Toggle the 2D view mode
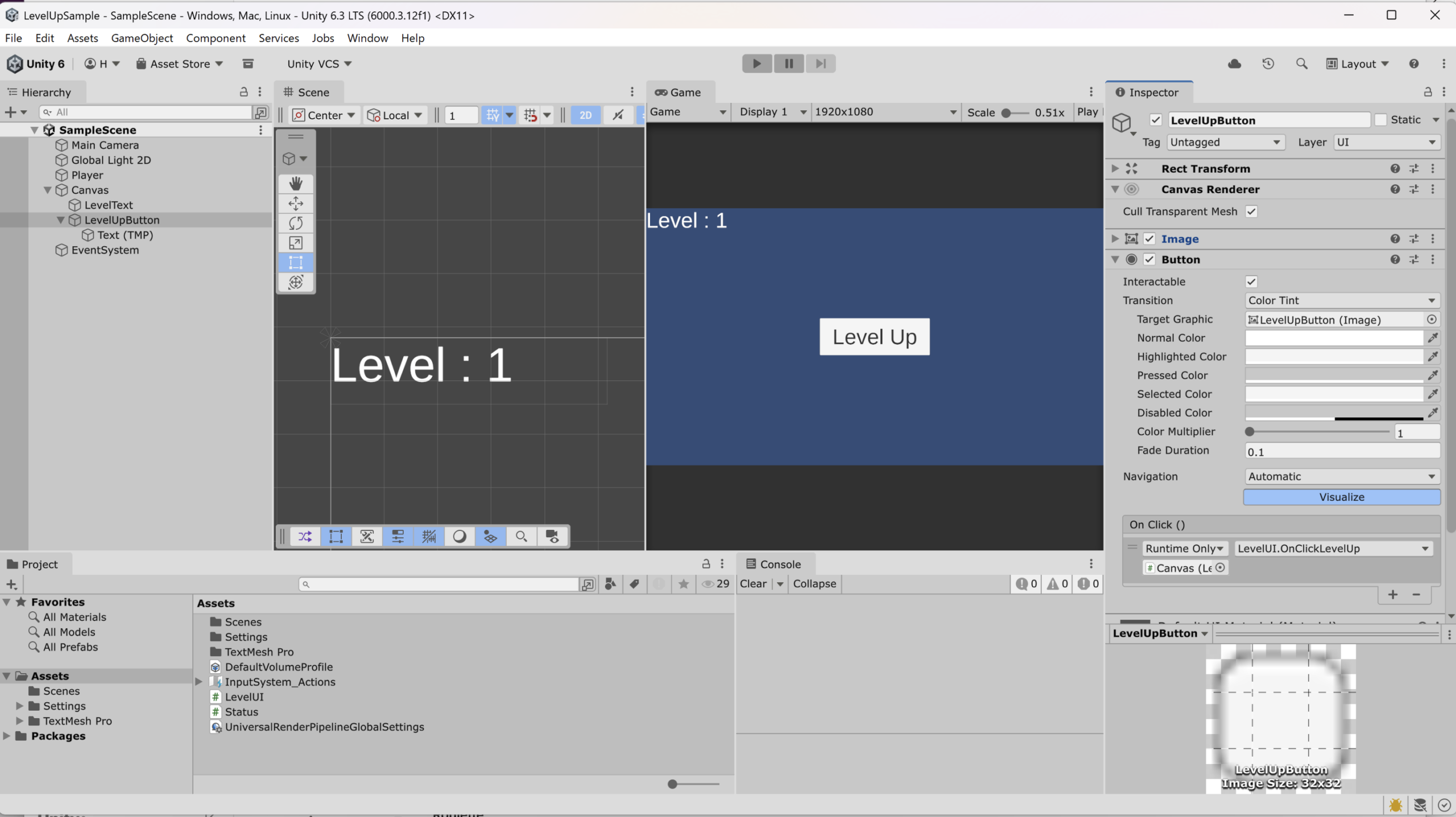Viewport: 1456px width, 817px height. (x=585, y=115)
